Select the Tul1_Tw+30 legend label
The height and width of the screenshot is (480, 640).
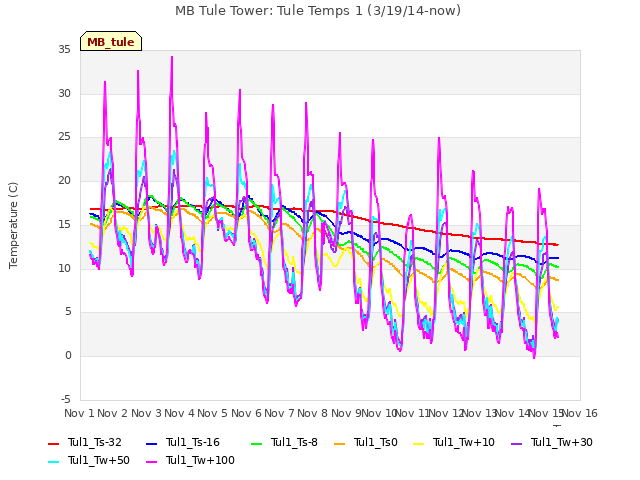coord(562,442)
